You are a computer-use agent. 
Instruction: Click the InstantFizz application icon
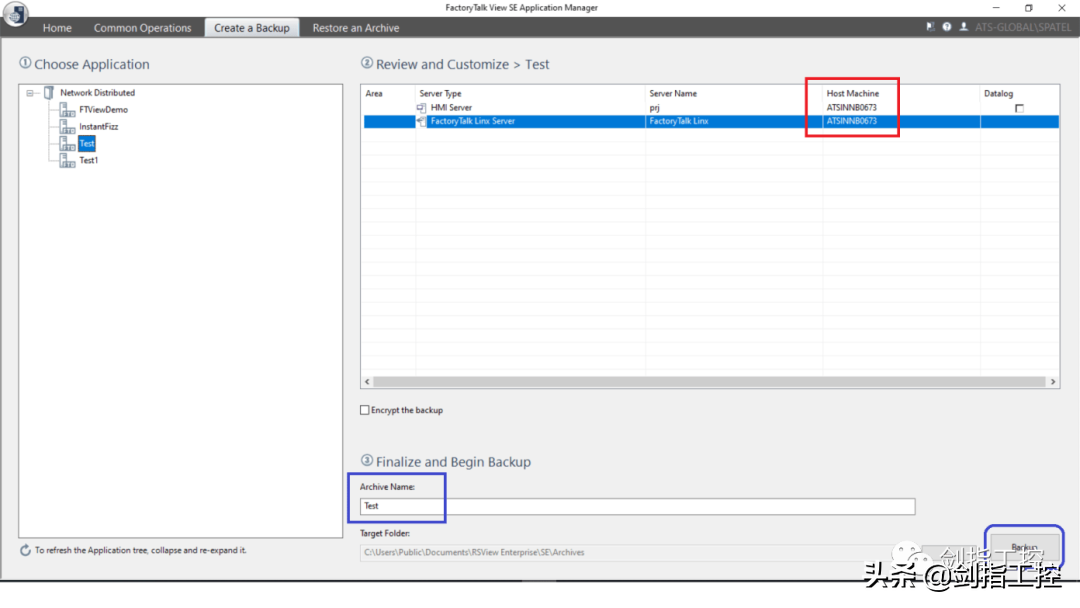point(67,127)
